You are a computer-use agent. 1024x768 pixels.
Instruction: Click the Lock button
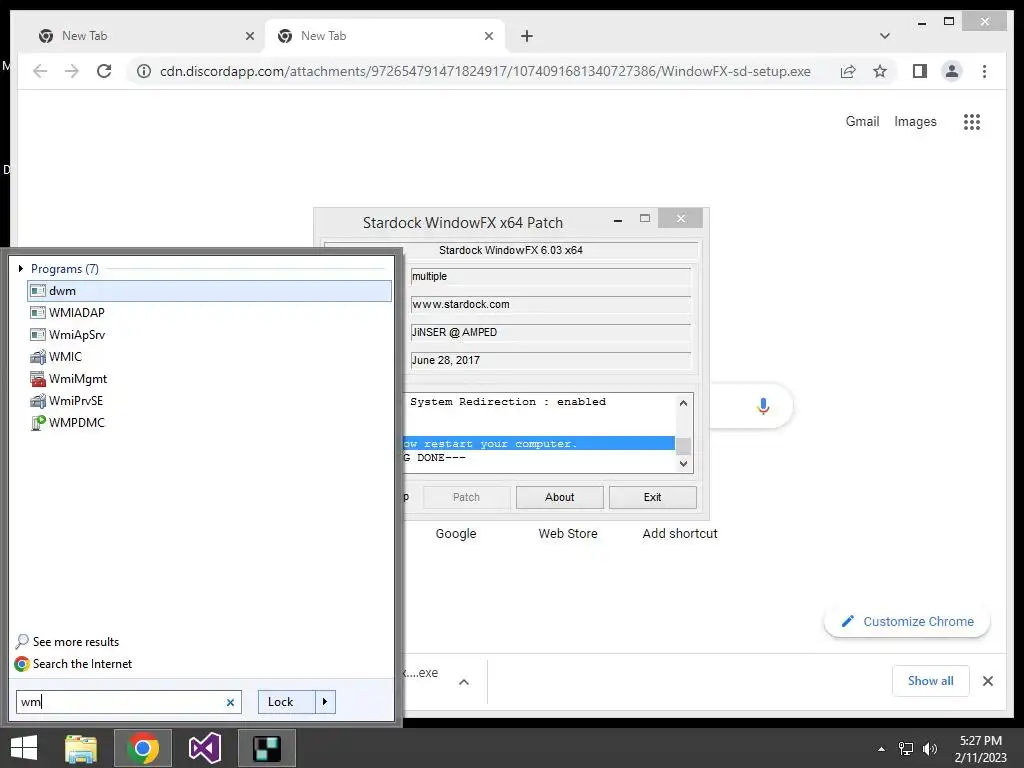287,702
